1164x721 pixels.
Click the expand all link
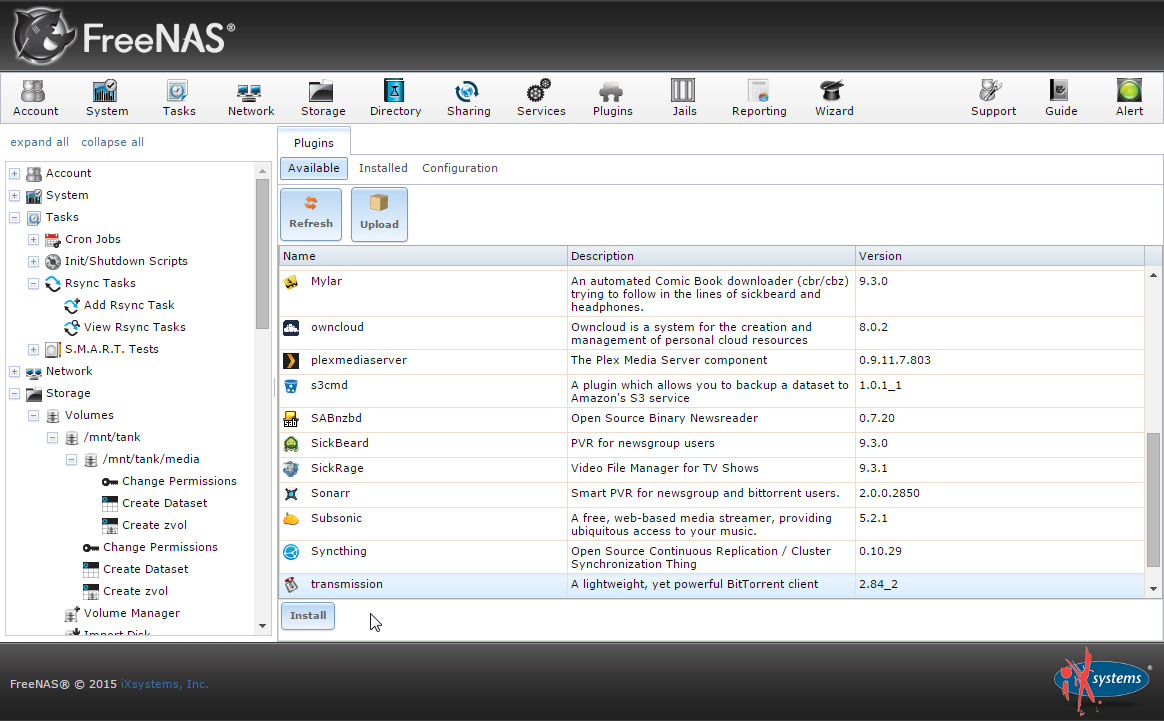pyautogui.click(x=39, y=142)
